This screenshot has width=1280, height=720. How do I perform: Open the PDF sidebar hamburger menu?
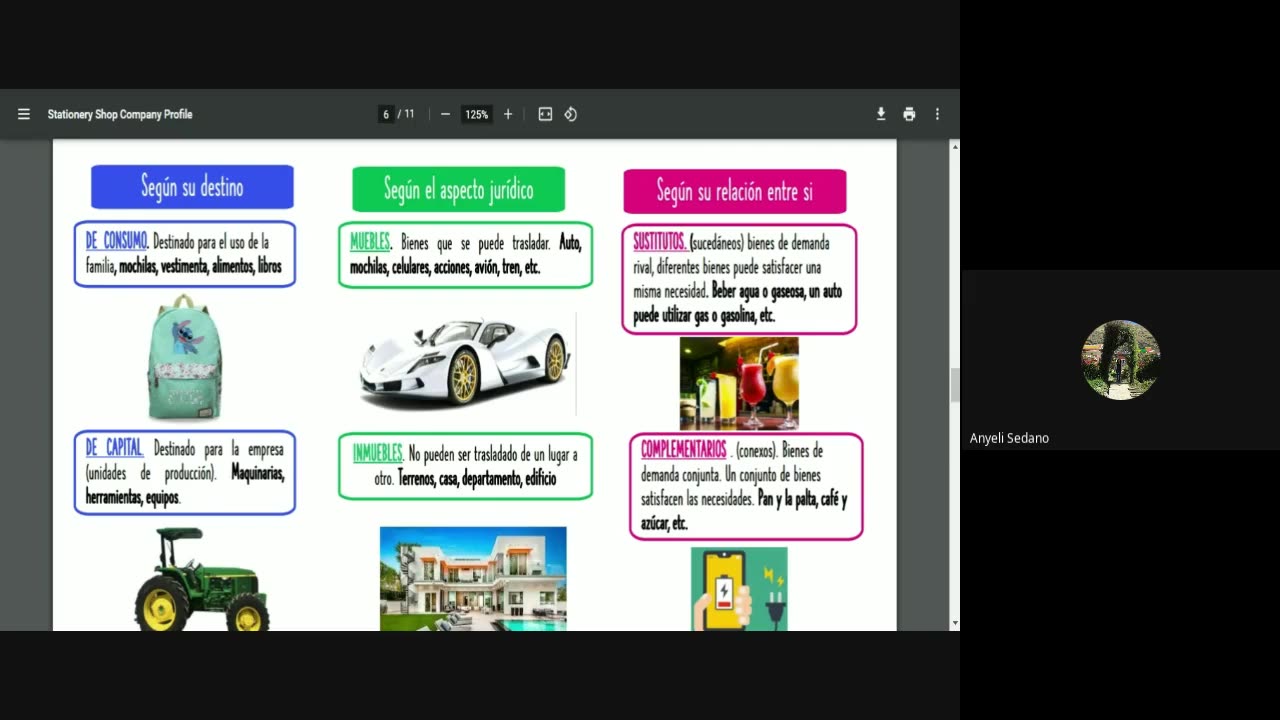tap(24, 114)
